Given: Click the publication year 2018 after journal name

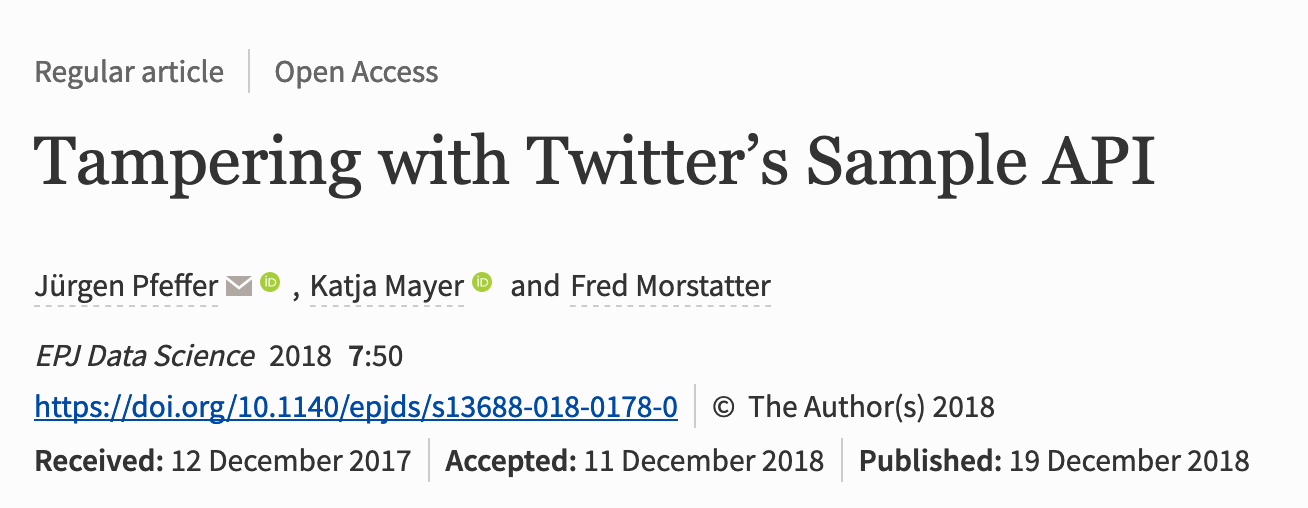Looking at the screenshot, I should click(x=300, y=356).
